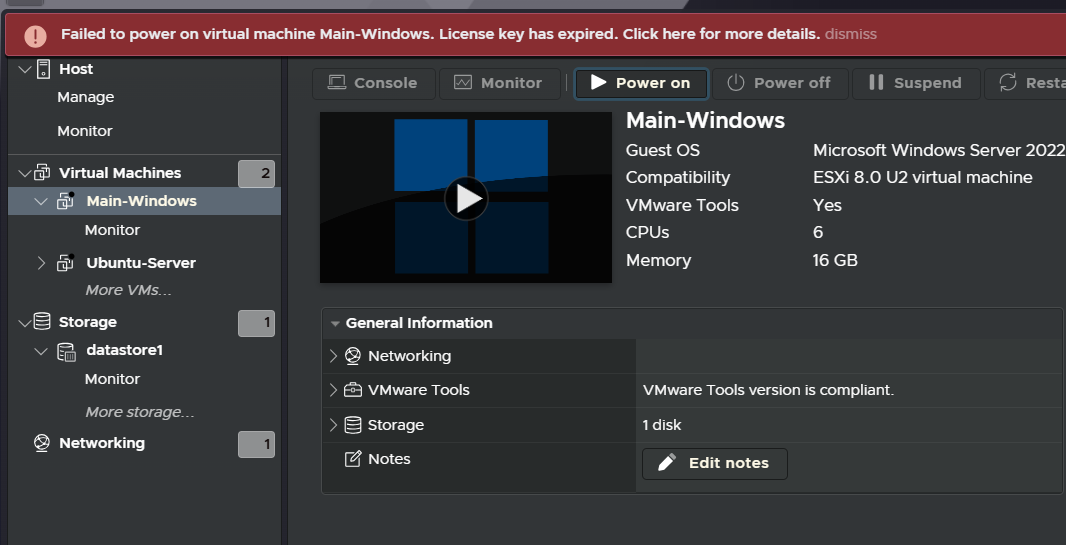Viewport: 1066px width, 545px height.
Task: Open Storage in the navigator
Action: tap(88, 321)
